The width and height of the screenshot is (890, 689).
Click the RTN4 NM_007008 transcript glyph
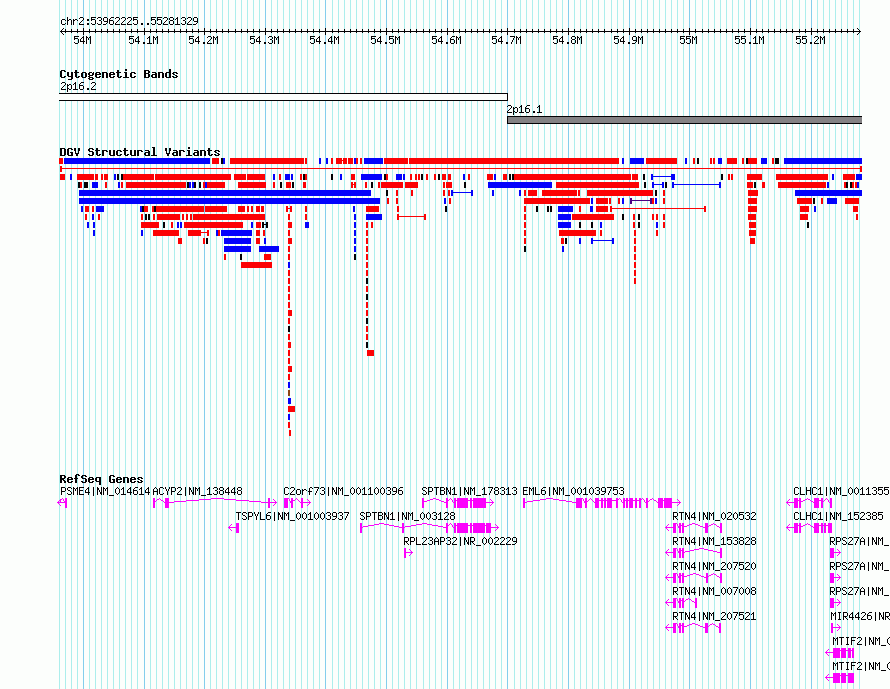tap(681, 603)
